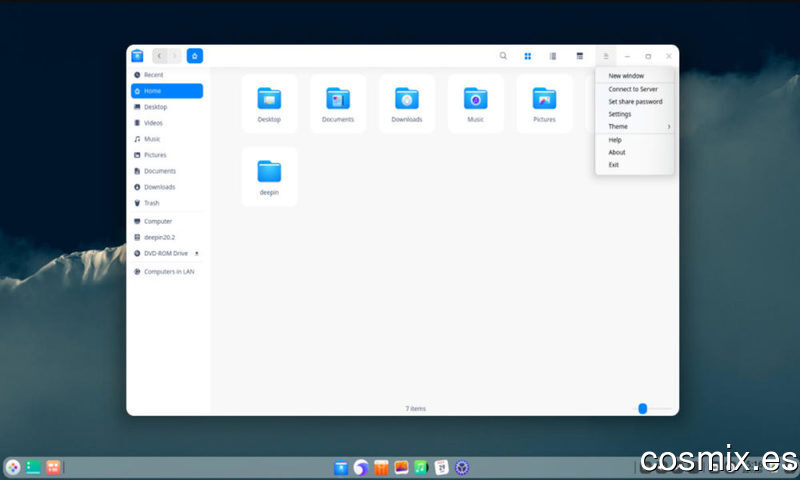The image size is (800, 480).
Task: Click the green multitasking view dock icon
Action: click(x=33, y=467)
